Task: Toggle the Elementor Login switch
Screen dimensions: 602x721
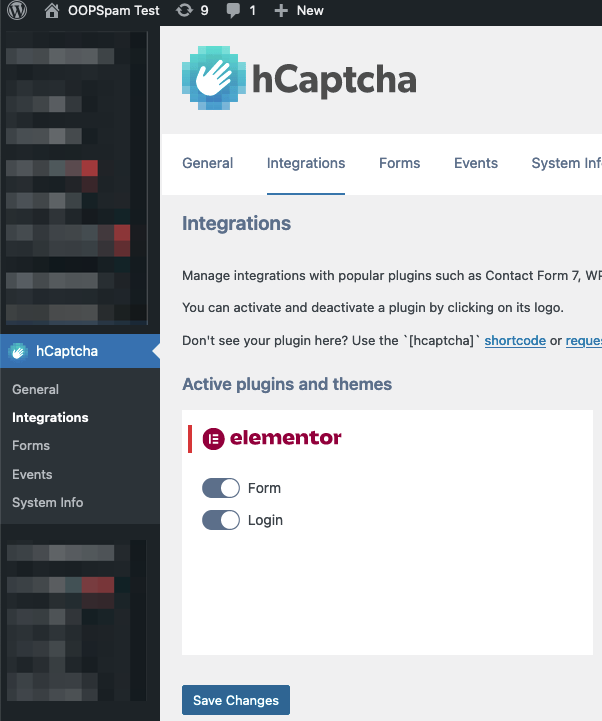Action: point(221,520)
